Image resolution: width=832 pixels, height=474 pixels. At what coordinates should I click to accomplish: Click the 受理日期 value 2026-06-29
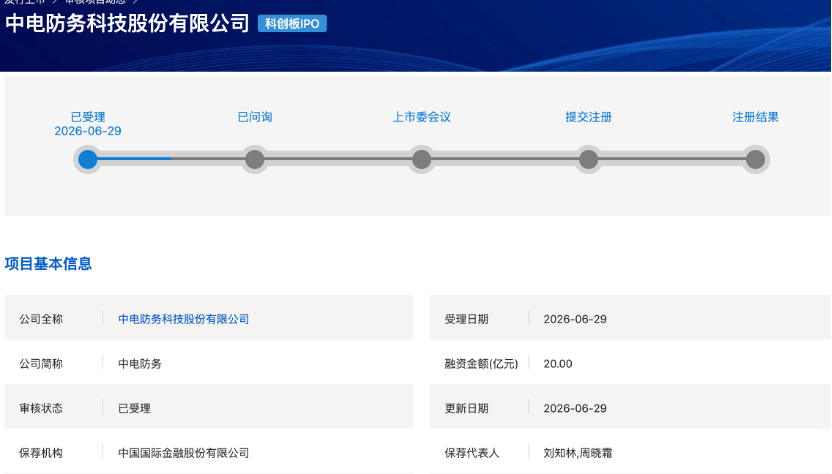[575, 319]
